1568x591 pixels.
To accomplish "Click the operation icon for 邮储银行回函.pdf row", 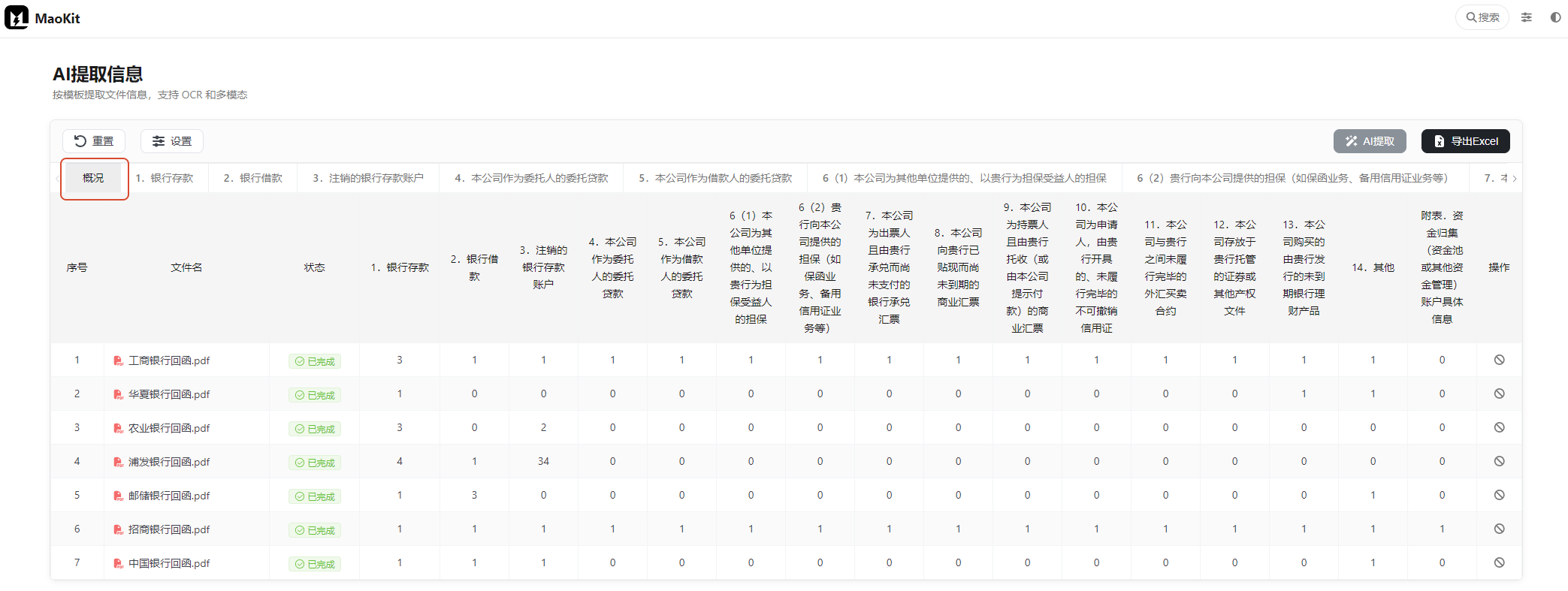I will coord(1499,496).
